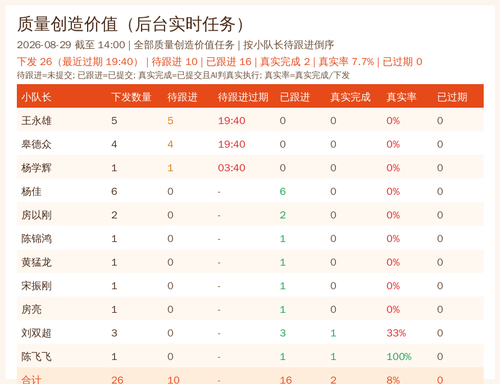Select the name 房以刚
500x384 pixels.
tap(36, 215)
